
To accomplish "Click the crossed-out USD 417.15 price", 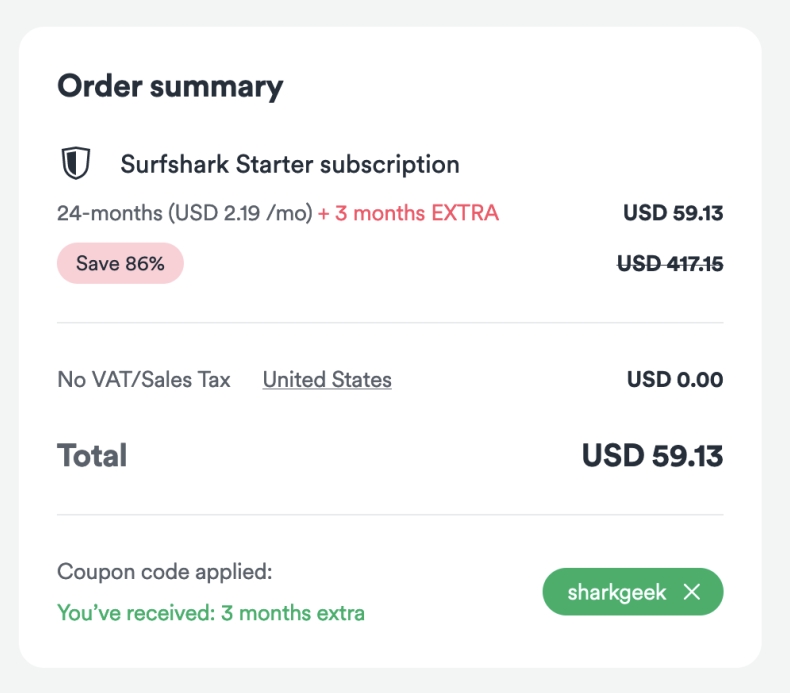I will click(x=669, y=264).
